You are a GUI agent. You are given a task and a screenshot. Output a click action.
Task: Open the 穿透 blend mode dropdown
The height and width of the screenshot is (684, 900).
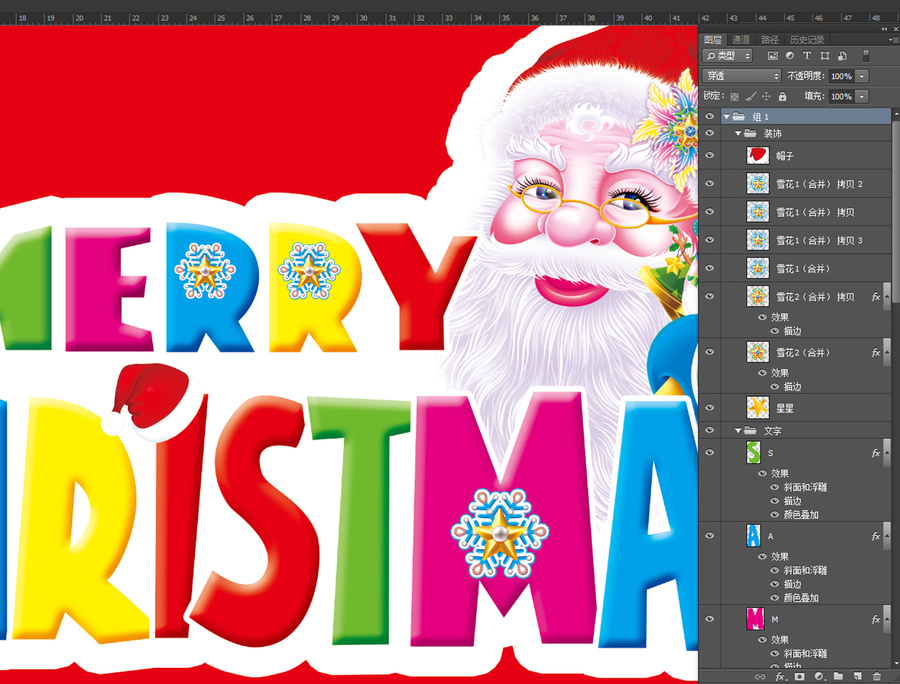point(742,76)
